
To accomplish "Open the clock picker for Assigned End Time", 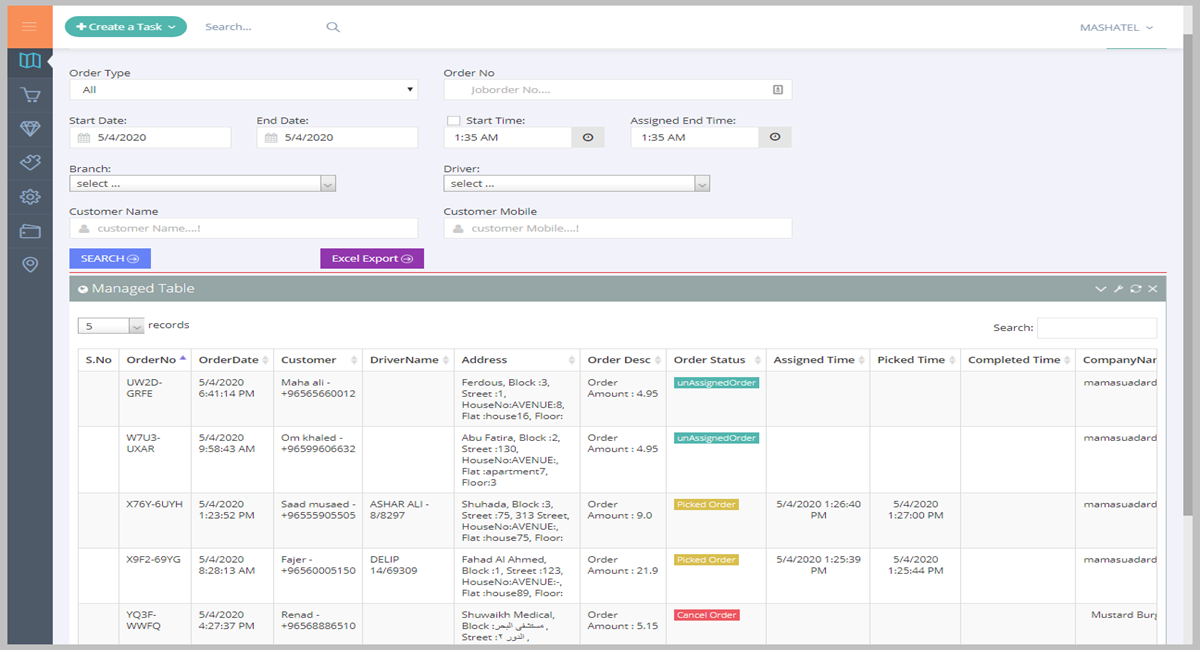I will point(775,138).
